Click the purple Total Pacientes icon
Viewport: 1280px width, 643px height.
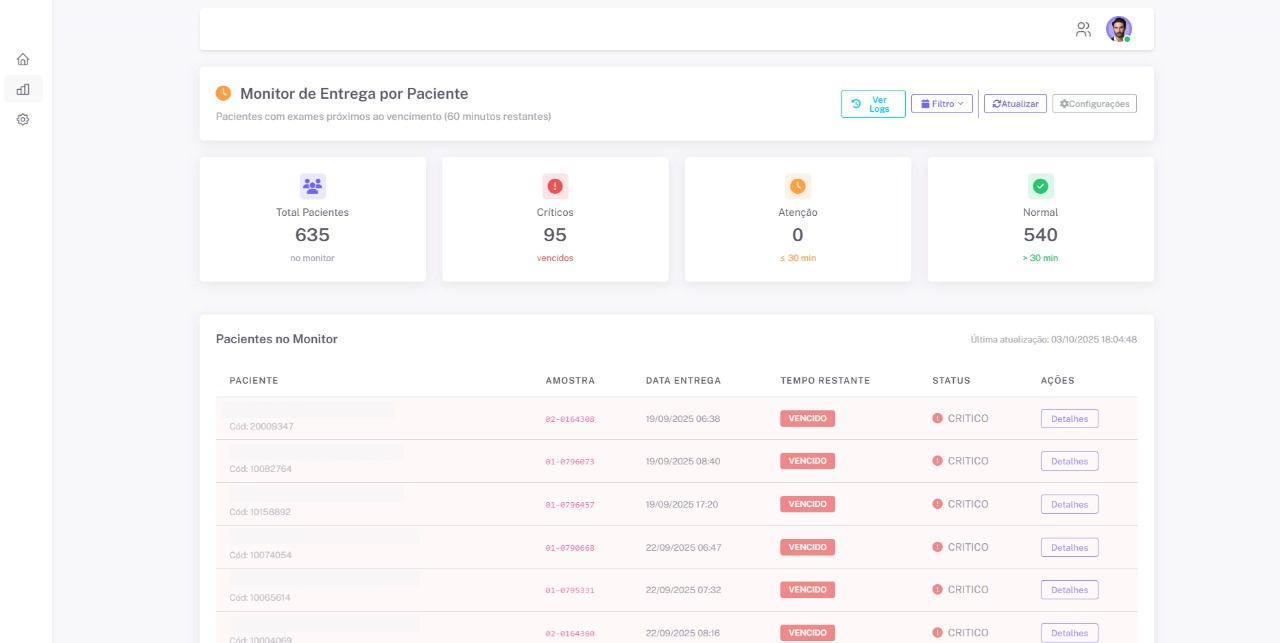312,186
